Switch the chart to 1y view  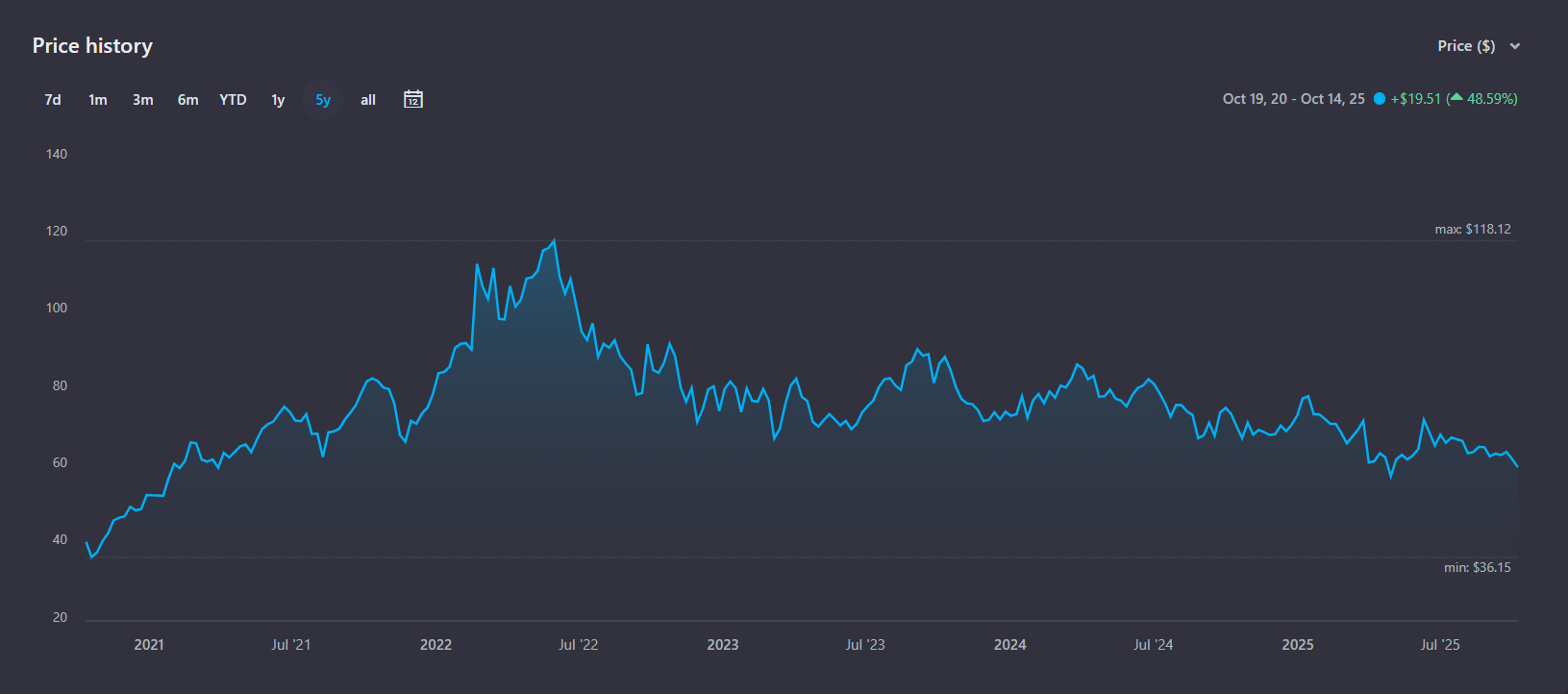pos(278,100)
